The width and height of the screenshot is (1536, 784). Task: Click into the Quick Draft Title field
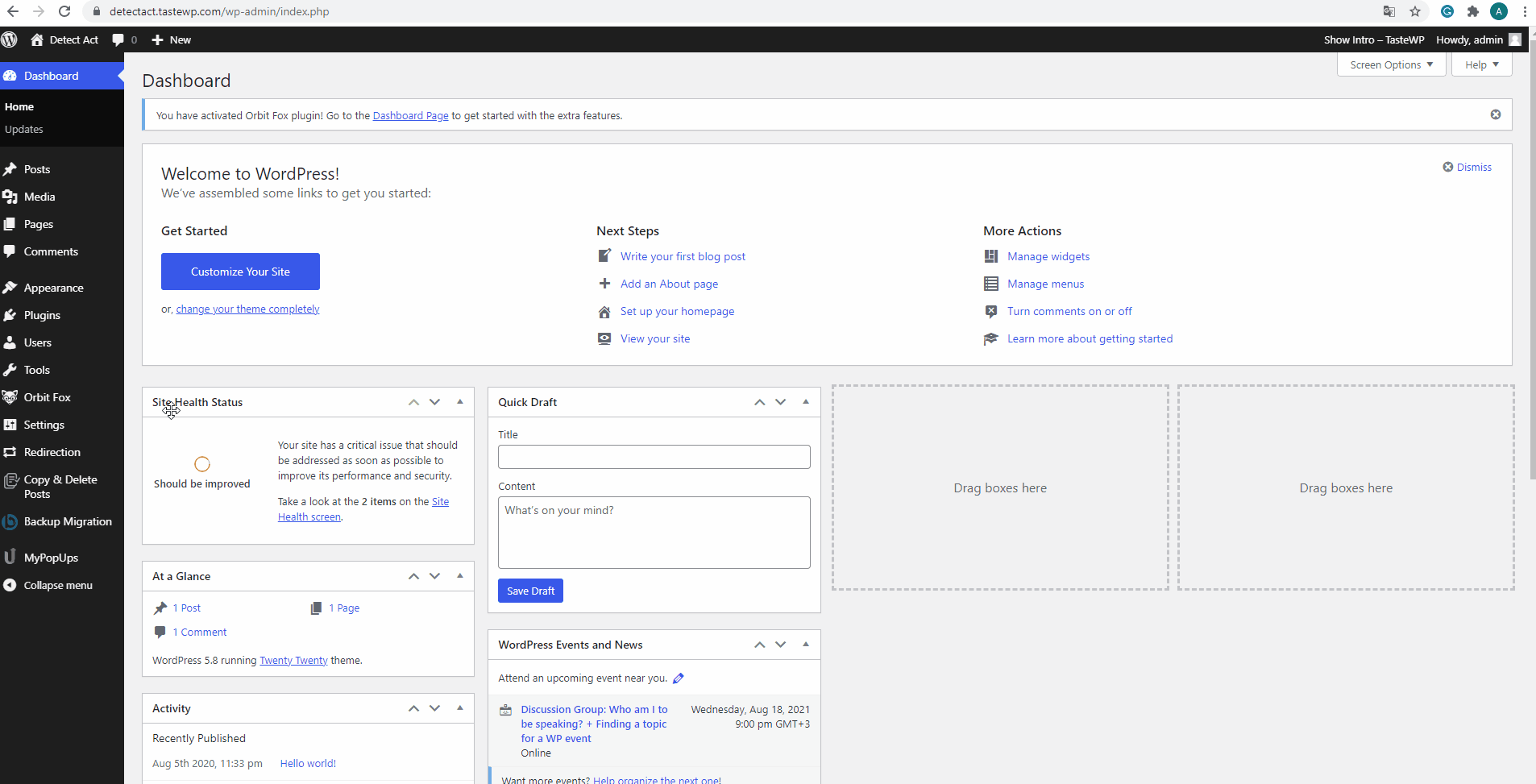click(654, 457)
